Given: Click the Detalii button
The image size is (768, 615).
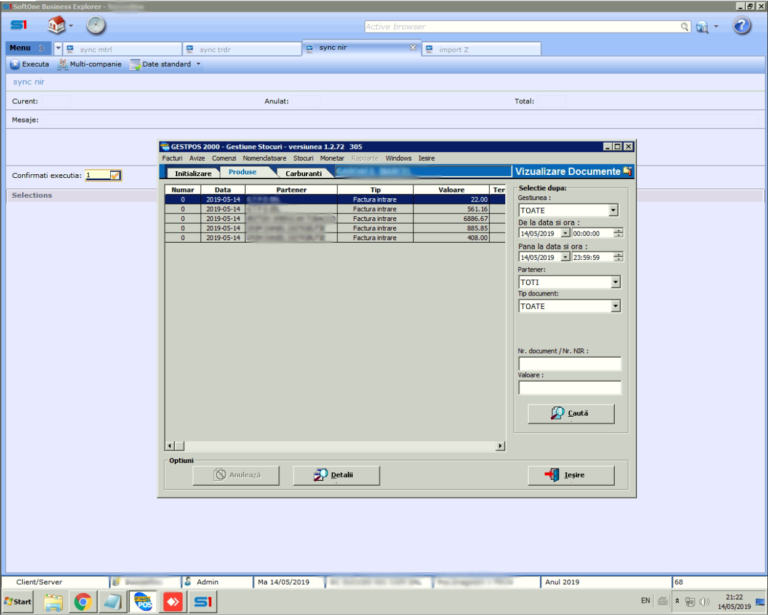Looking at the screenshot, I should click(x=336, y=475).
